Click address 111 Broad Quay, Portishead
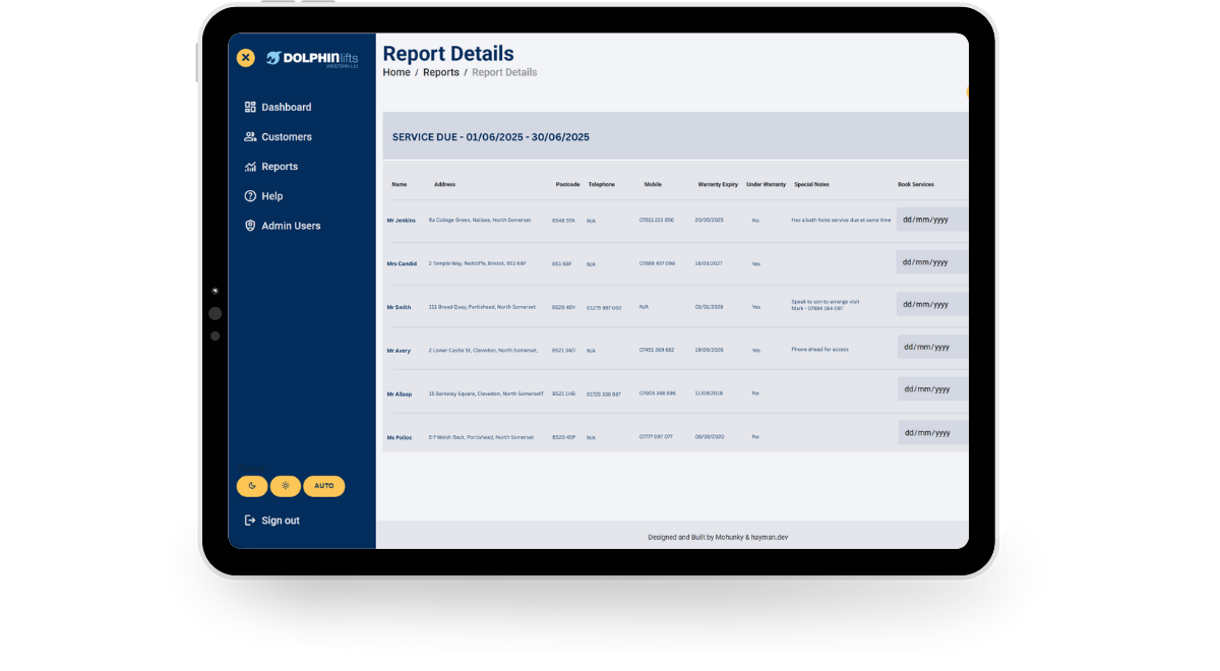1220x671 pixels. coord(482,307)
